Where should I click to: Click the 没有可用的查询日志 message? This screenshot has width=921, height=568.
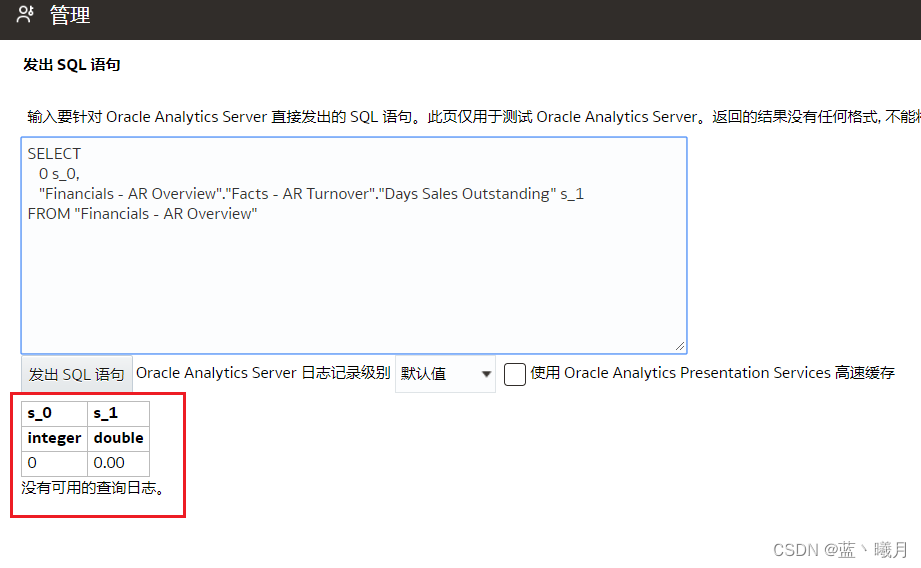click(93, 488)
